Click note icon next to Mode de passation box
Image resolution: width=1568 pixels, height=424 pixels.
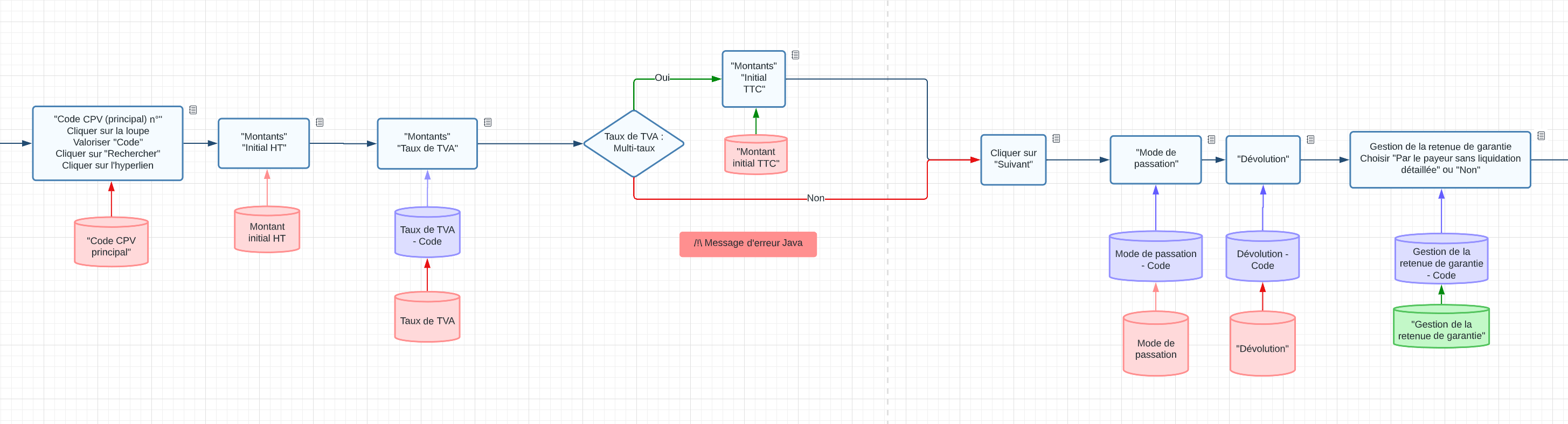(x=1211, y=140)
